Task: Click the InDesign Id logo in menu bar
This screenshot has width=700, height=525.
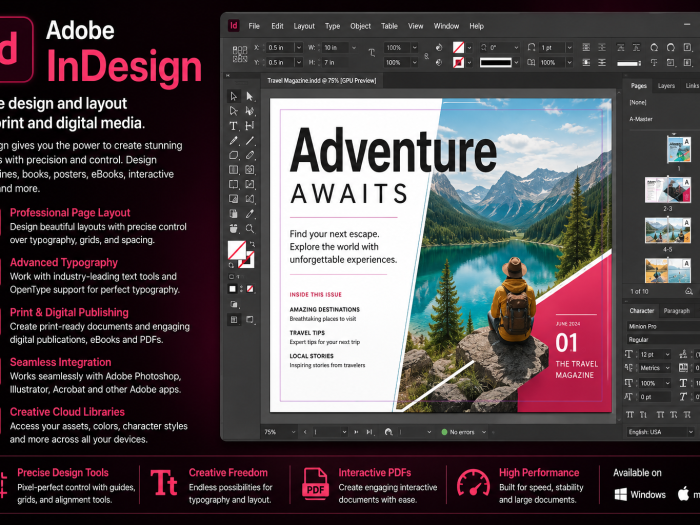Action: [x=233, y=25]
